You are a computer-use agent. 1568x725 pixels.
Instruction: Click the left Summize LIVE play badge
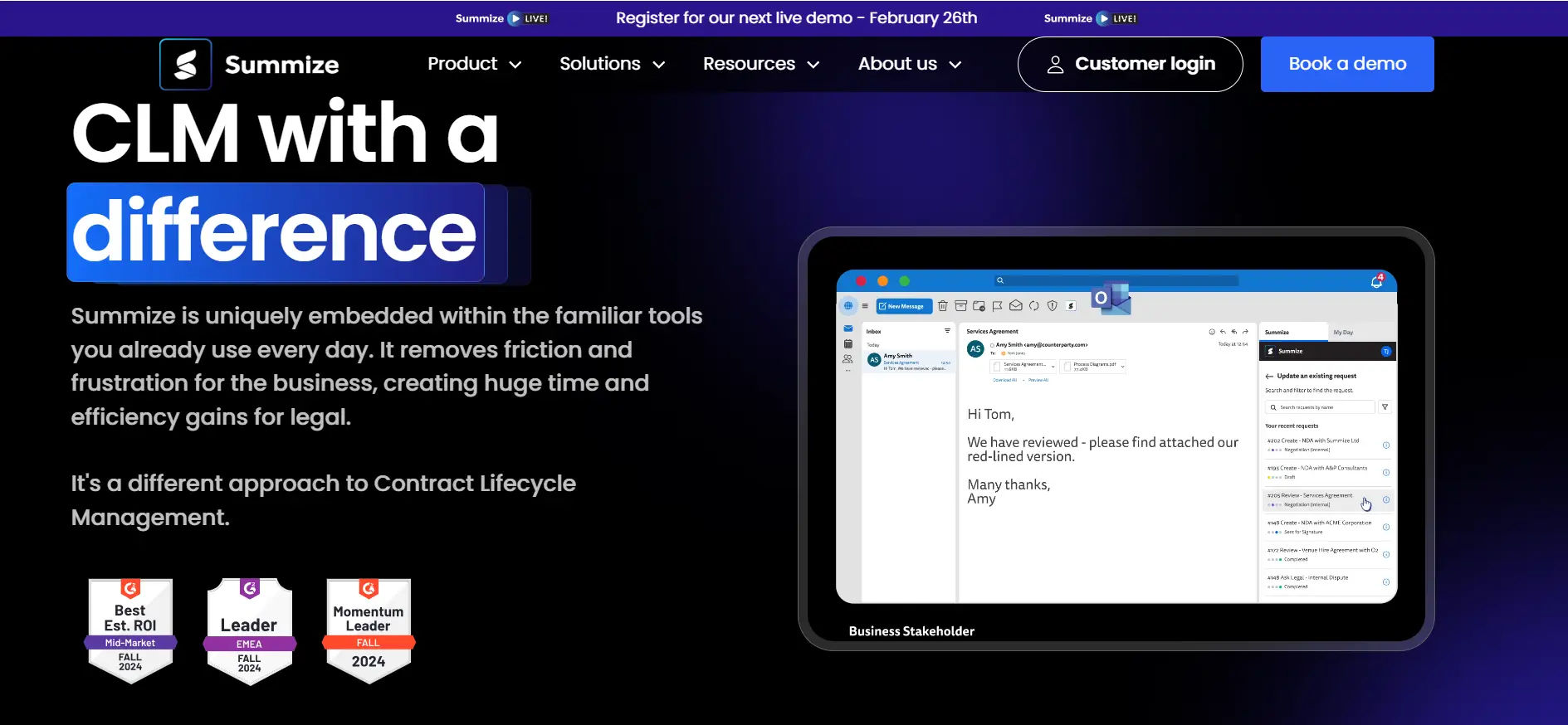click(501, 18)
